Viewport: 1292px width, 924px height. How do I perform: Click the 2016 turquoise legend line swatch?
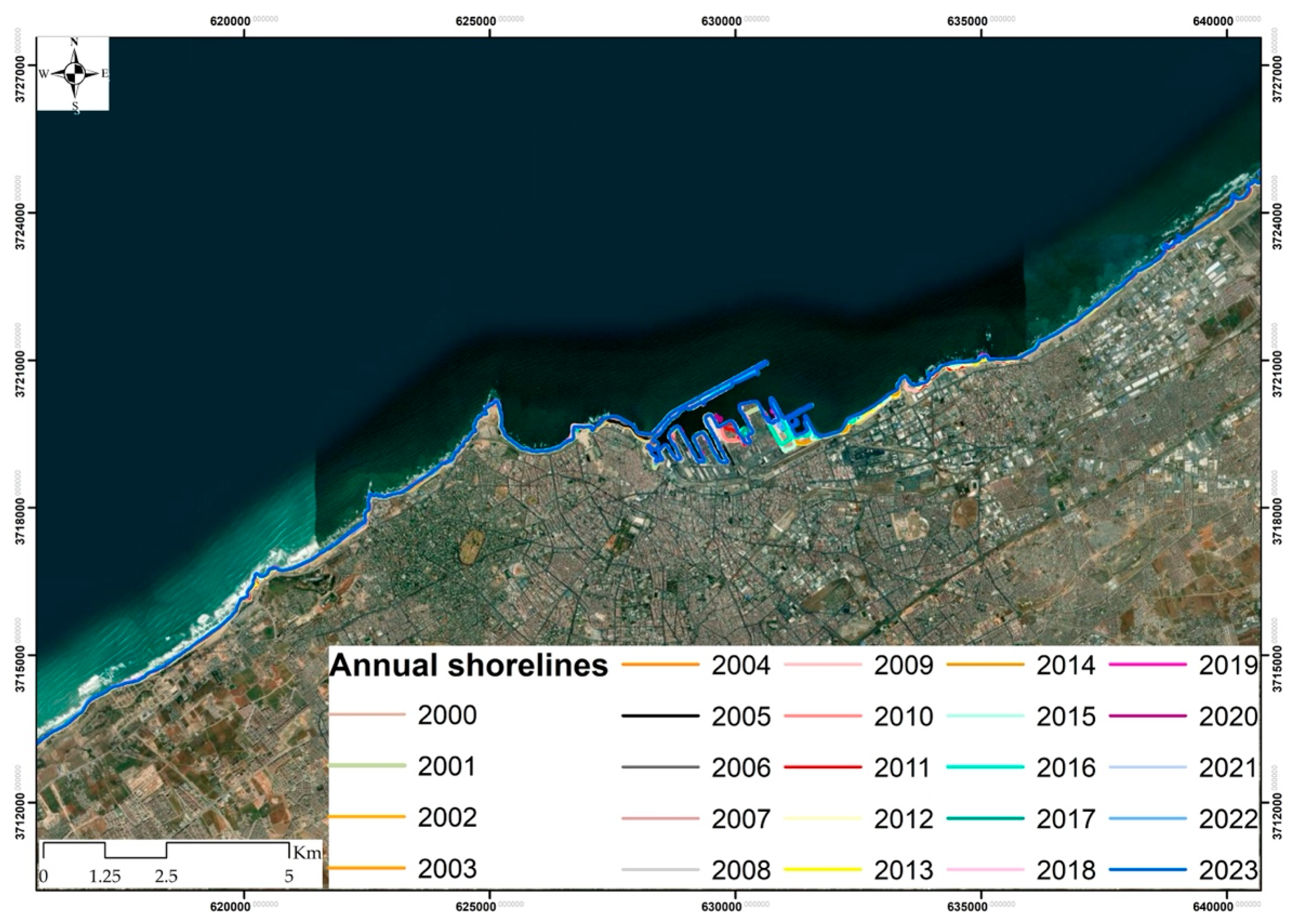pos(985,767)
